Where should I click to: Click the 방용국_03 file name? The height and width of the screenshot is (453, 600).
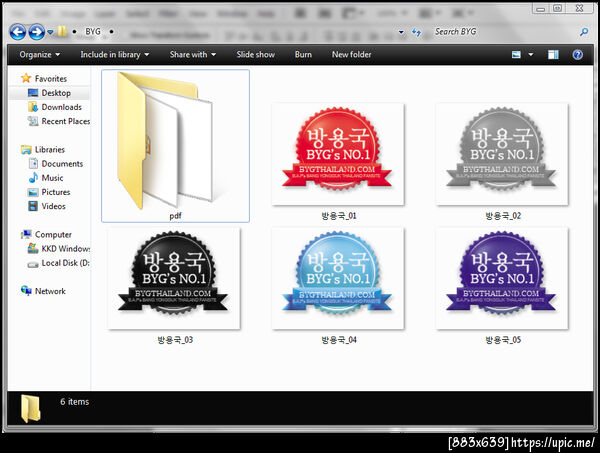click(x=175, y=340)
